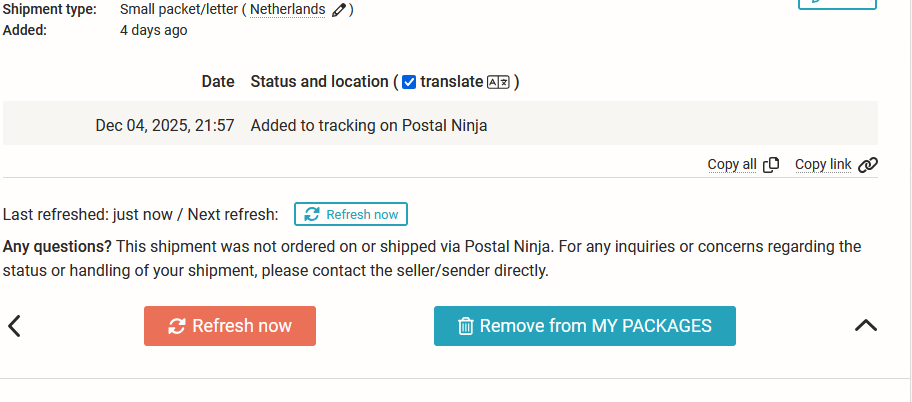Click the 'Copy link' text link
The width and height of the screenshot is (912, 402).
coord(823,165)
